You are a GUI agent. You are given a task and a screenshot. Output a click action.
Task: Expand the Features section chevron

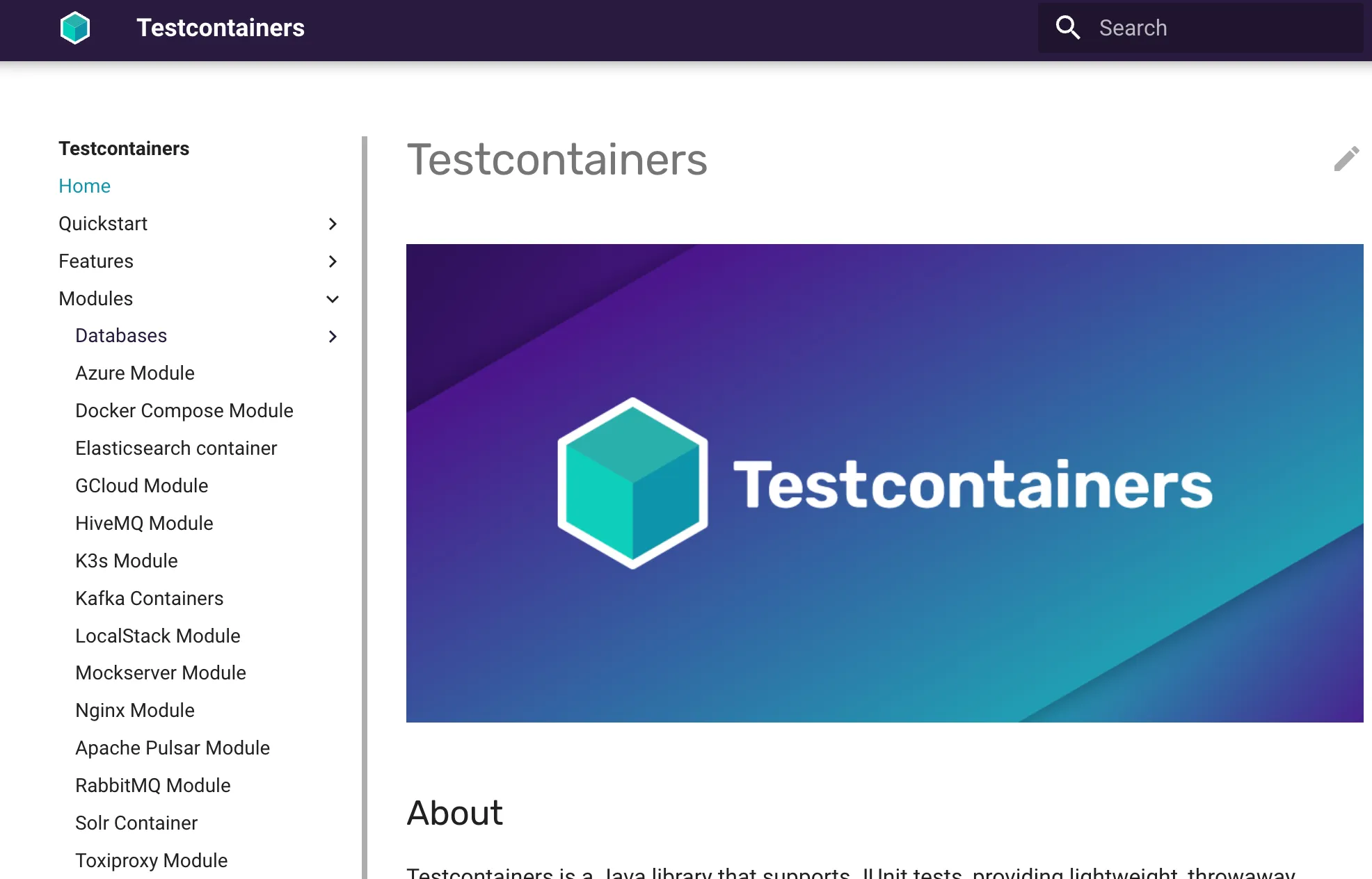pos(333,261)
